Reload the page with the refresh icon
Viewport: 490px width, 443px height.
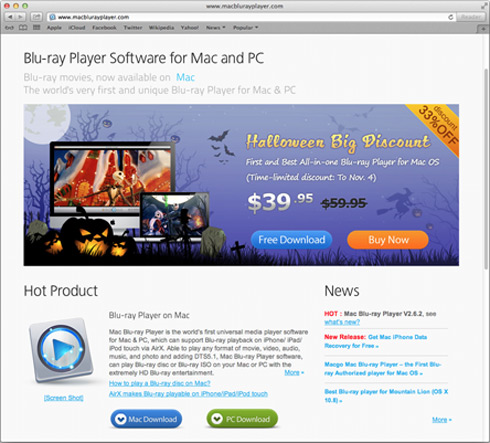(x=451, y=17)
